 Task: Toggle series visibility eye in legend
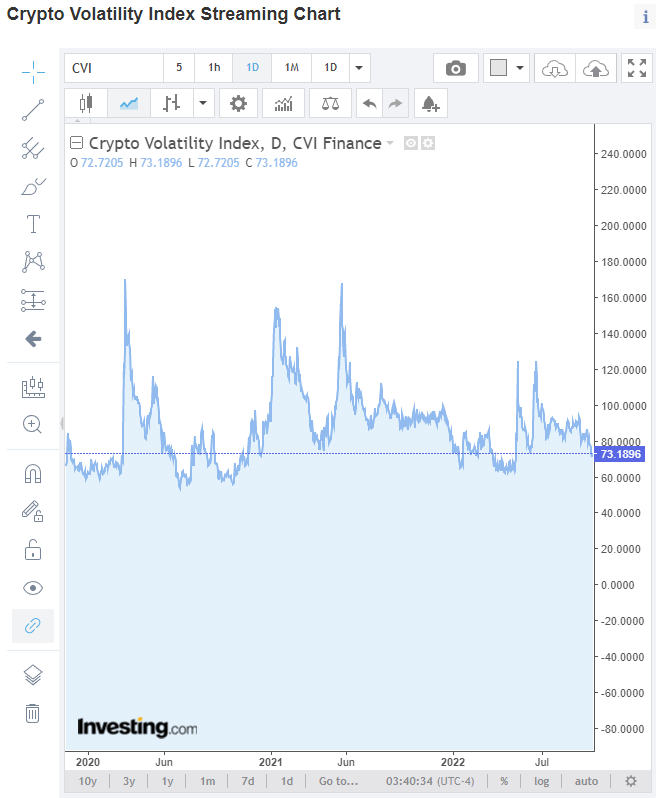[411, 143]
